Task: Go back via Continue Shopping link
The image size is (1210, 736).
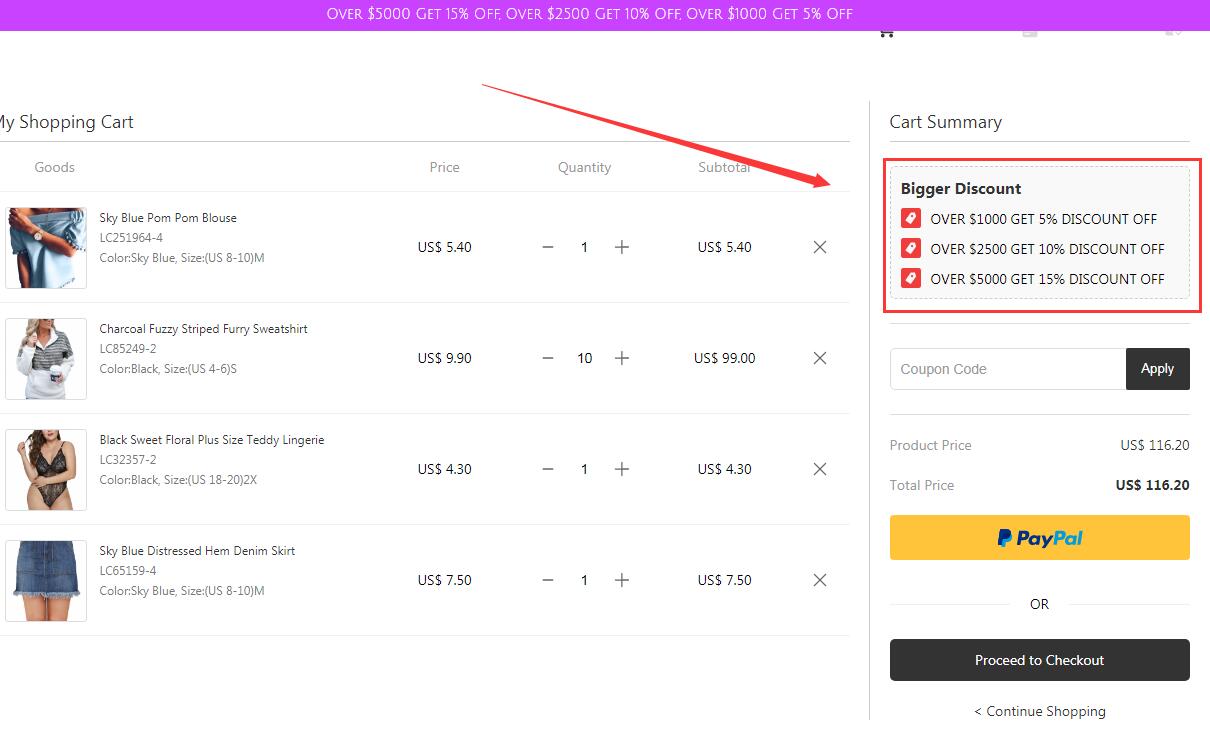Action: coord(1040,711)
